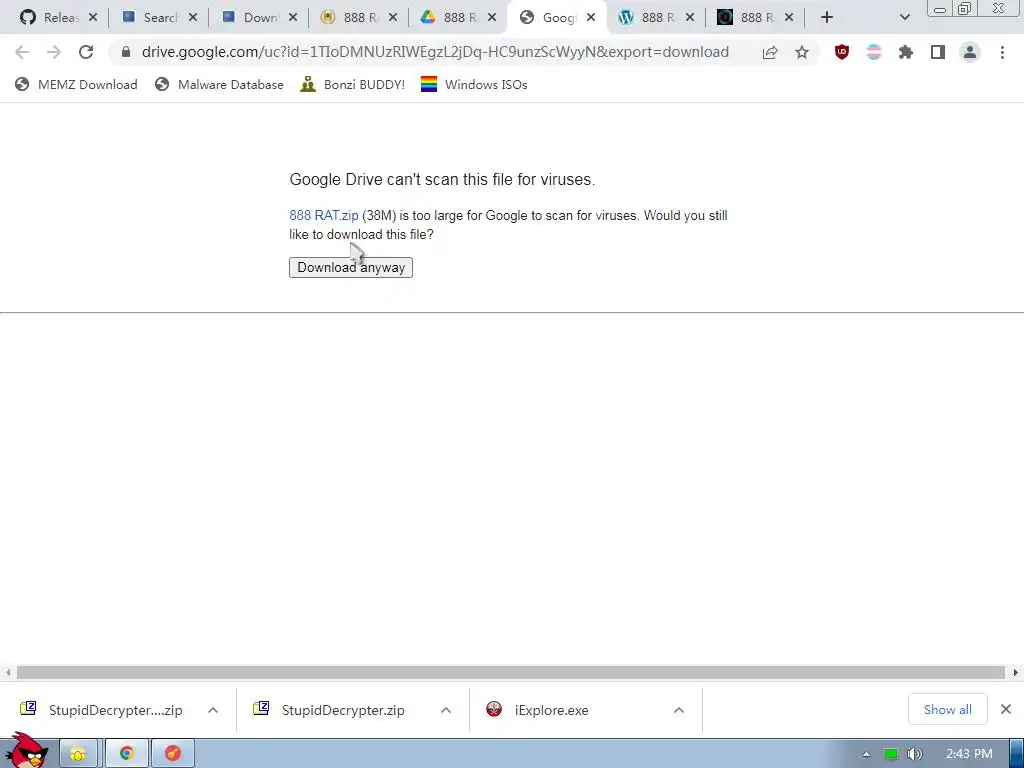Click the horizontal scrollbar track
1024x768 pixels.
(511, 672)
